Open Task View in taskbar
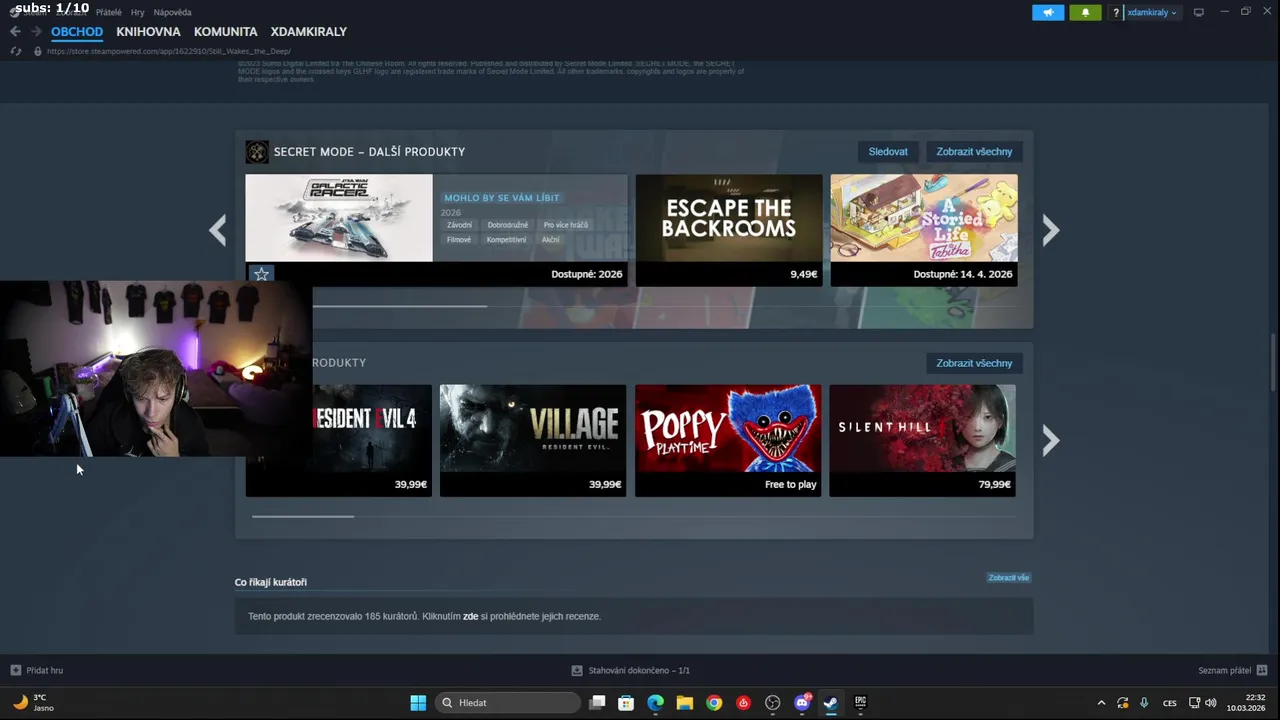1280x720 pixels. pos(597,703)
